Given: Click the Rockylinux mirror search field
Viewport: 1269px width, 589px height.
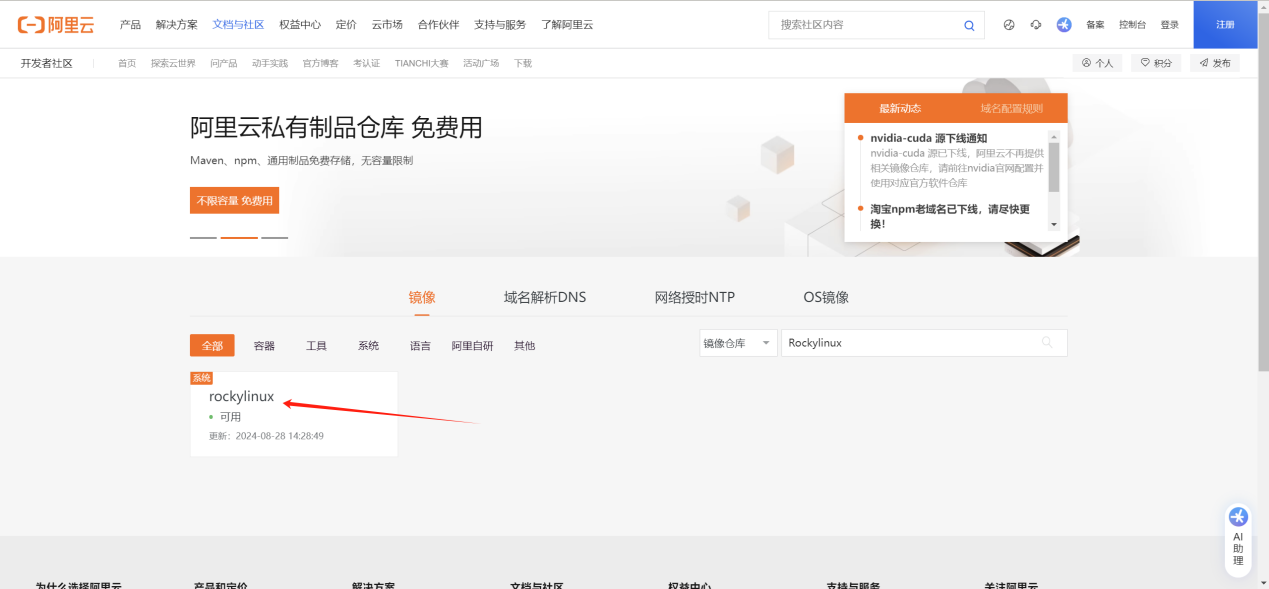Looking at the screenshot, I should (924, 343).
